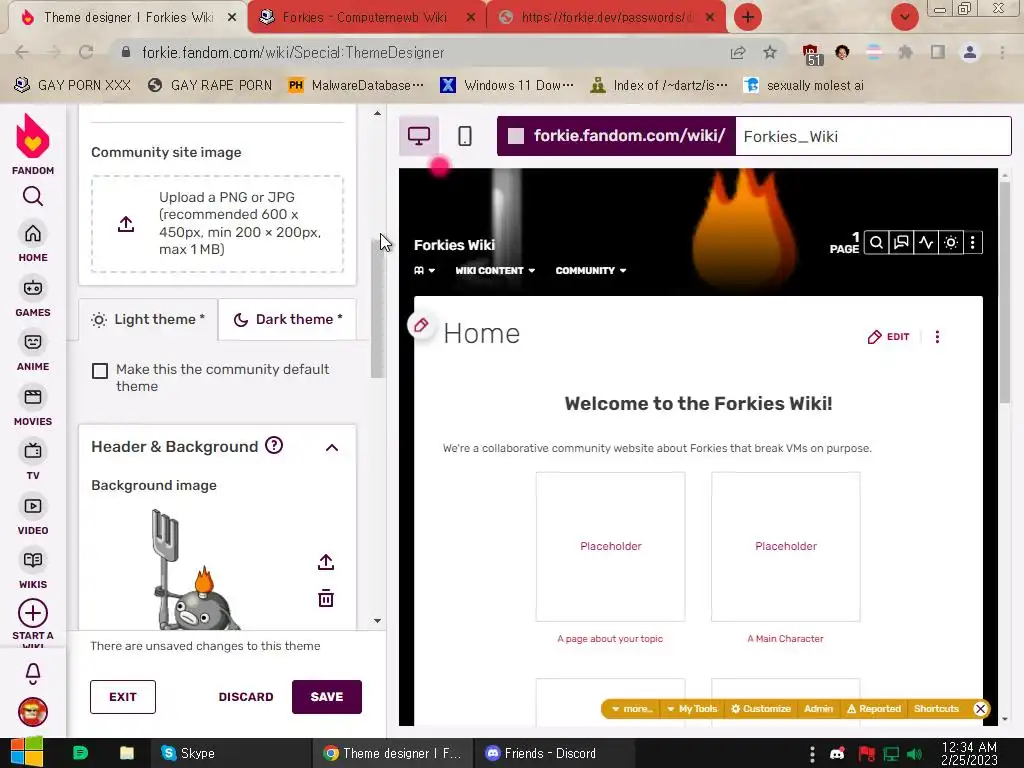This screenshot has width=1024, height=768.
Task: Click the floating pencil edit icon beside Home
Action: coord(421,325)
